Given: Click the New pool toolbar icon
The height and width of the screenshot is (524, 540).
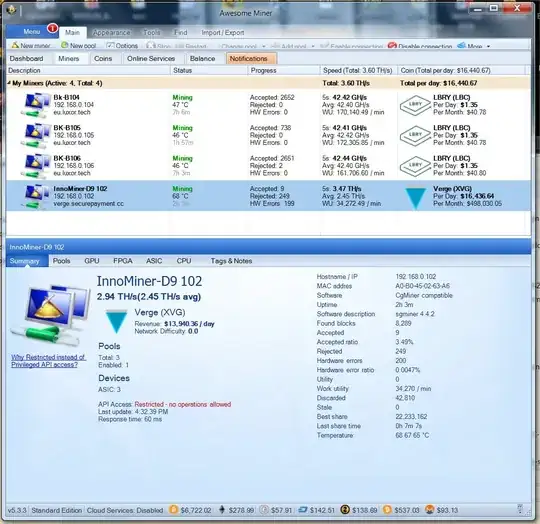Looking at the screenshot, I should [x=64, y=45].
